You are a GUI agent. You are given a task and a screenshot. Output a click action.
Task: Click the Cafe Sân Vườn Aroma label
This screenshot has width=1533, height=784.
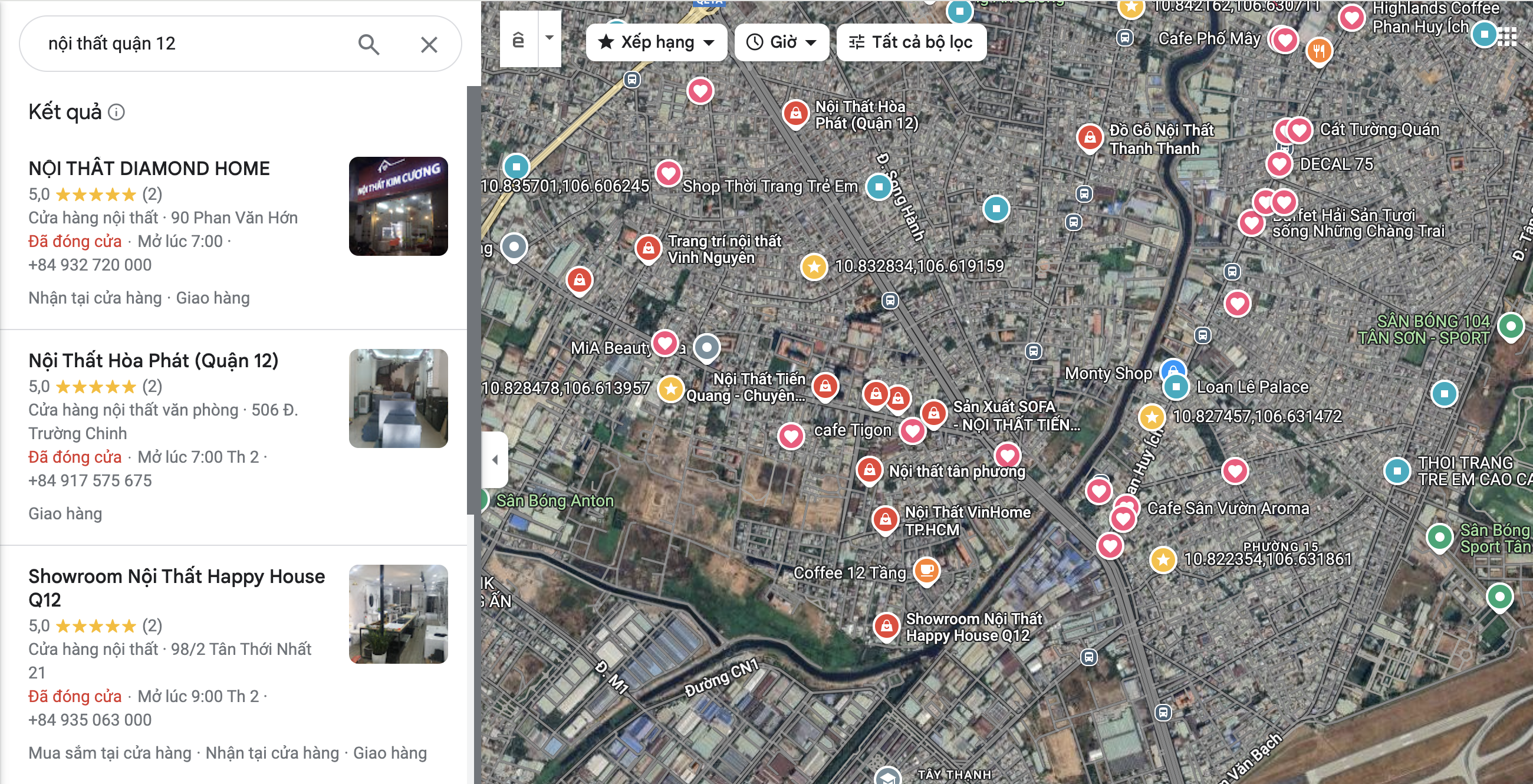[x=1228, y=509]
